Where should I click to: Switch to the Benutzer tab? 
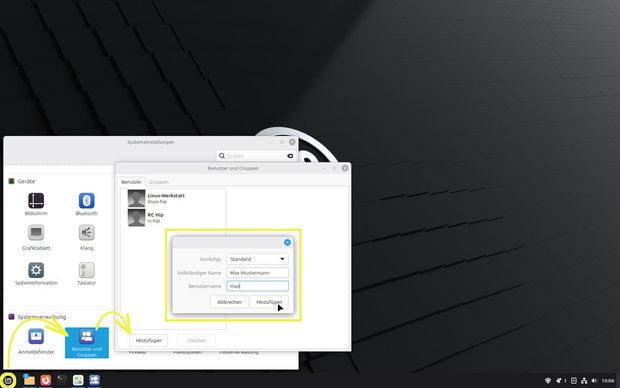tap(131, 182)
